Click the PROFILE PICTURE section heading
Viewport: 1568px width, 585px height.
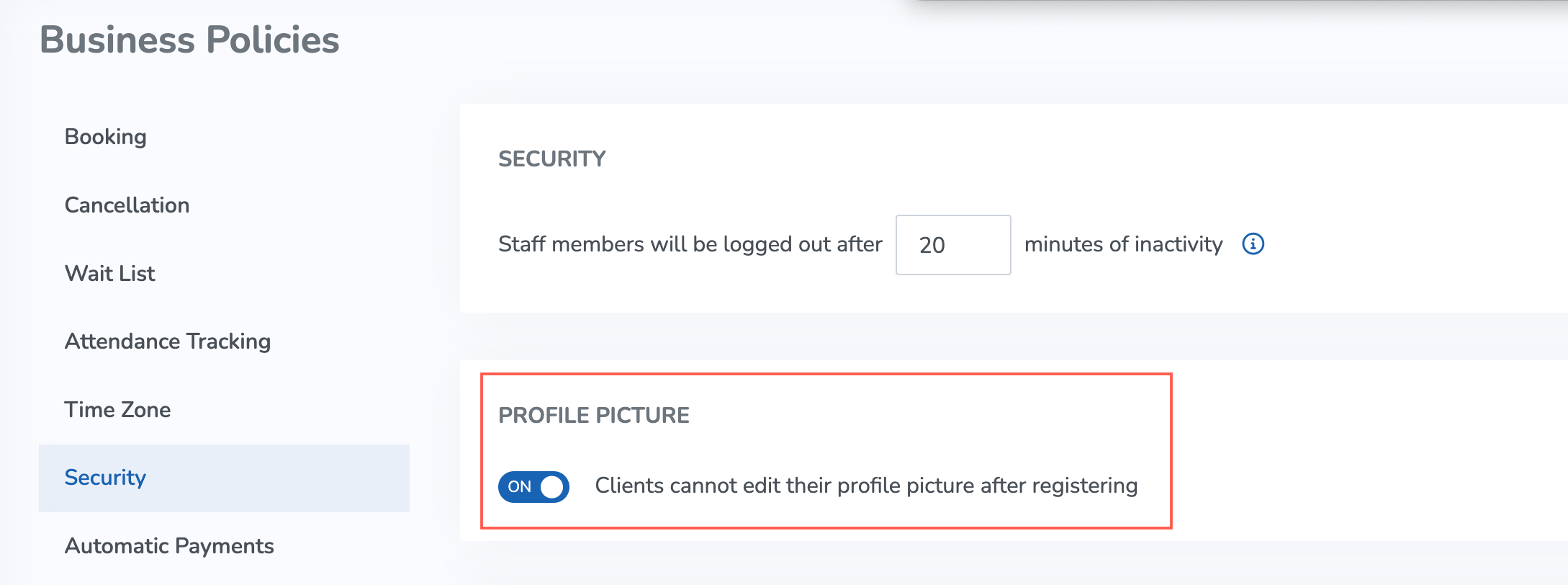tap(594, 415)
